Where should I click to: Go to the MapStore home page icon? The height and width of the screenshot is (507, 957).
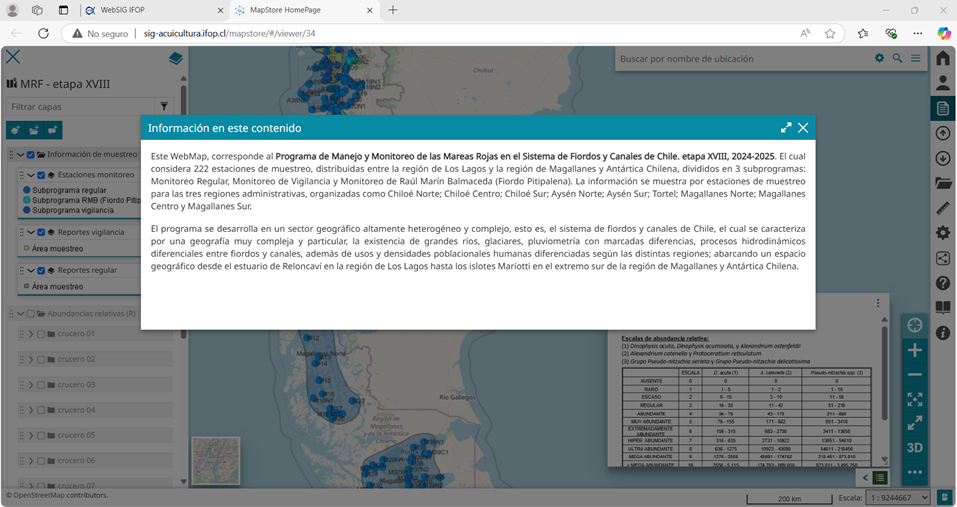(943, 58)
